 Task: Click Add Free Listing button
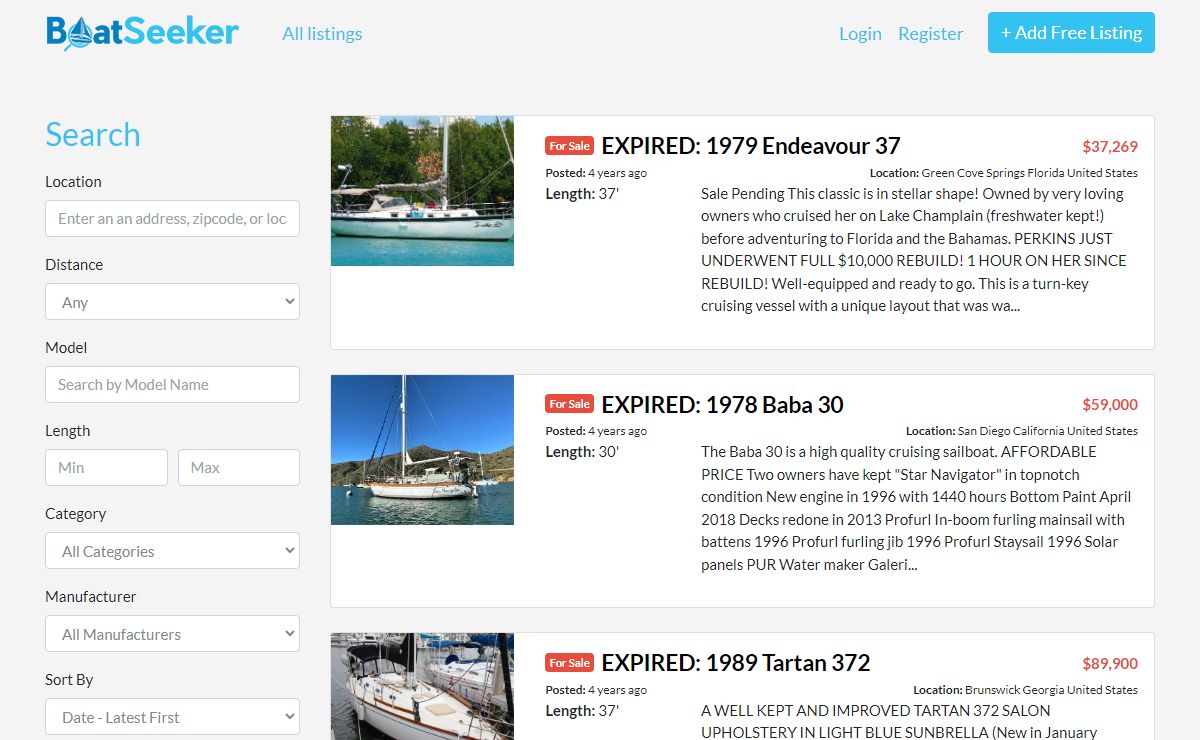pyautogui.click(x=1071, y=33)
